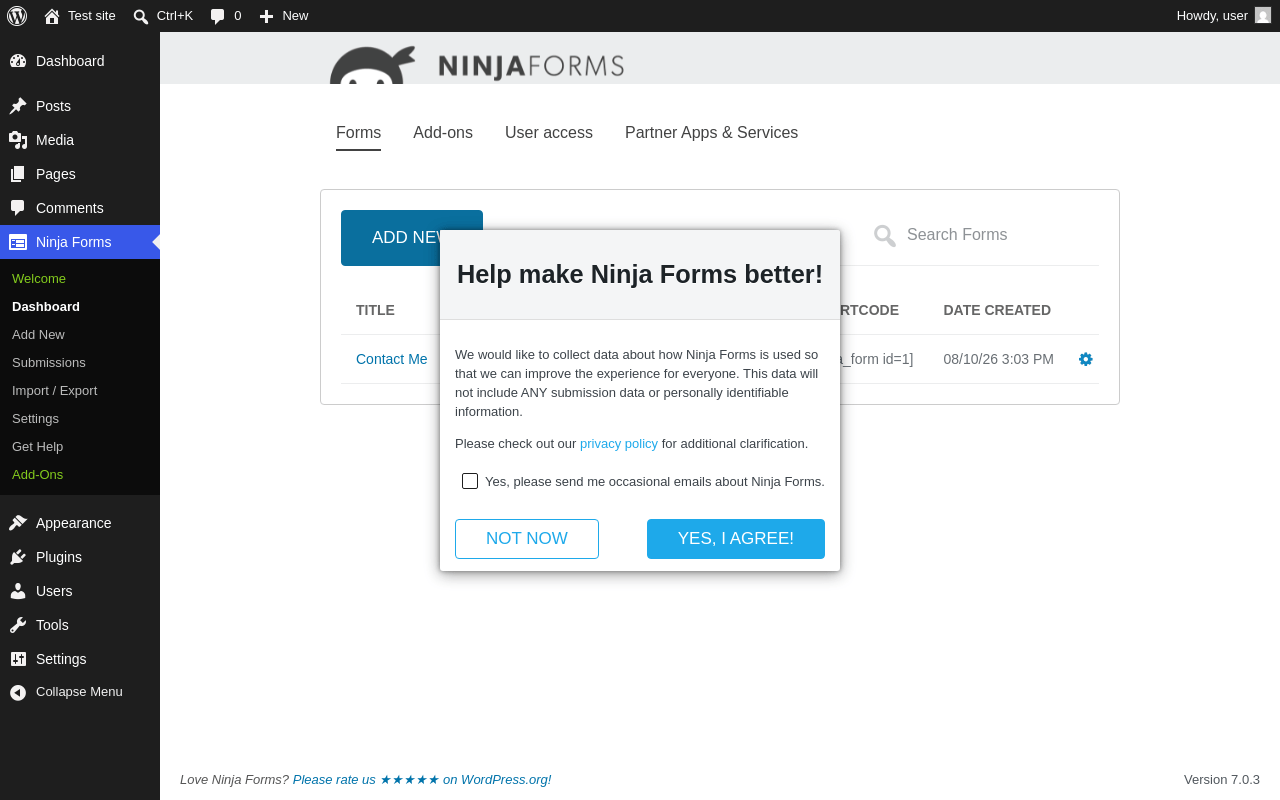Open Tools in the sidebar
The width and height of the screenshot is (1280, 800).
pos(80,625)
